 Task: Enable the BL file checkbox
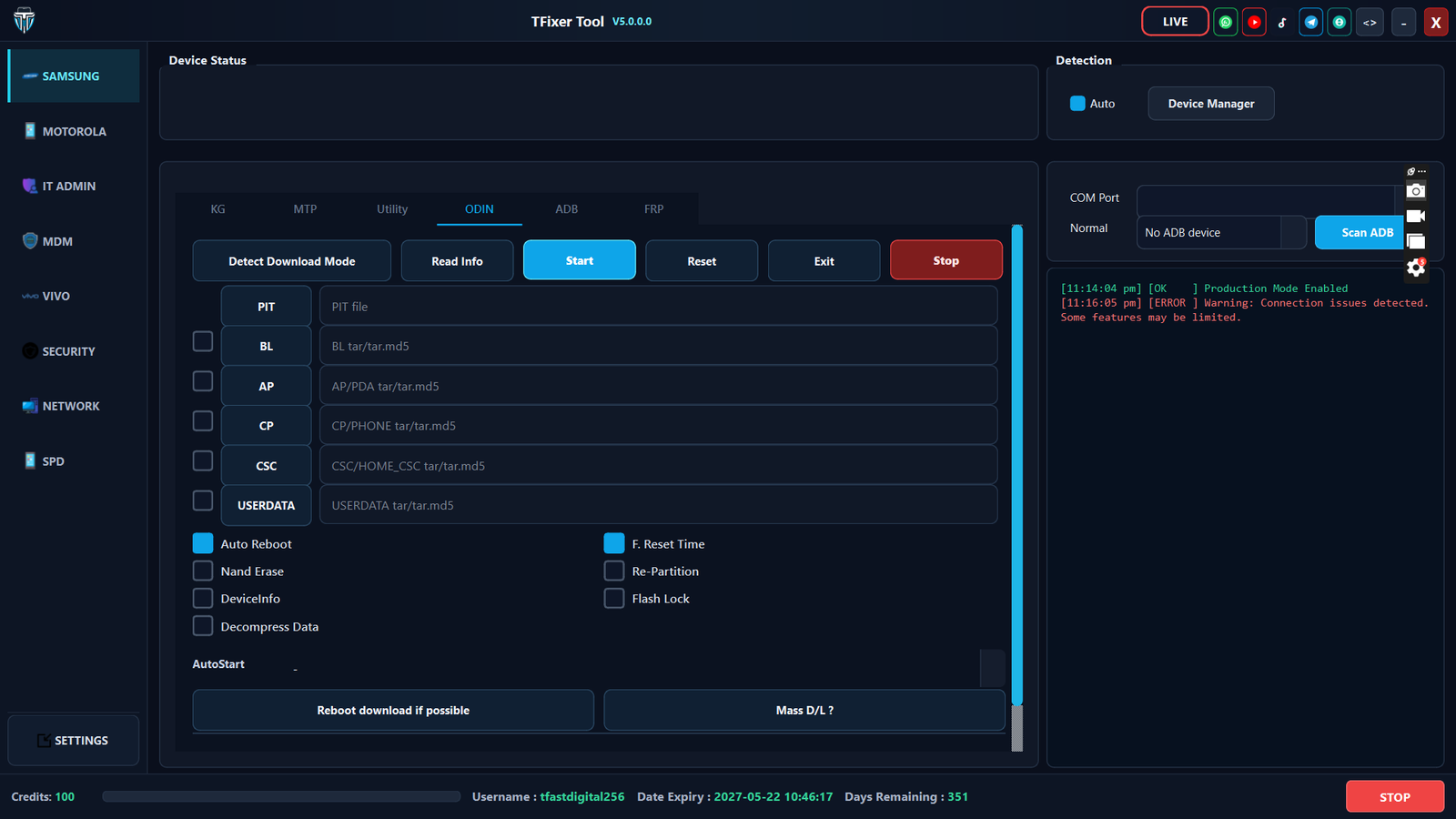203,341
